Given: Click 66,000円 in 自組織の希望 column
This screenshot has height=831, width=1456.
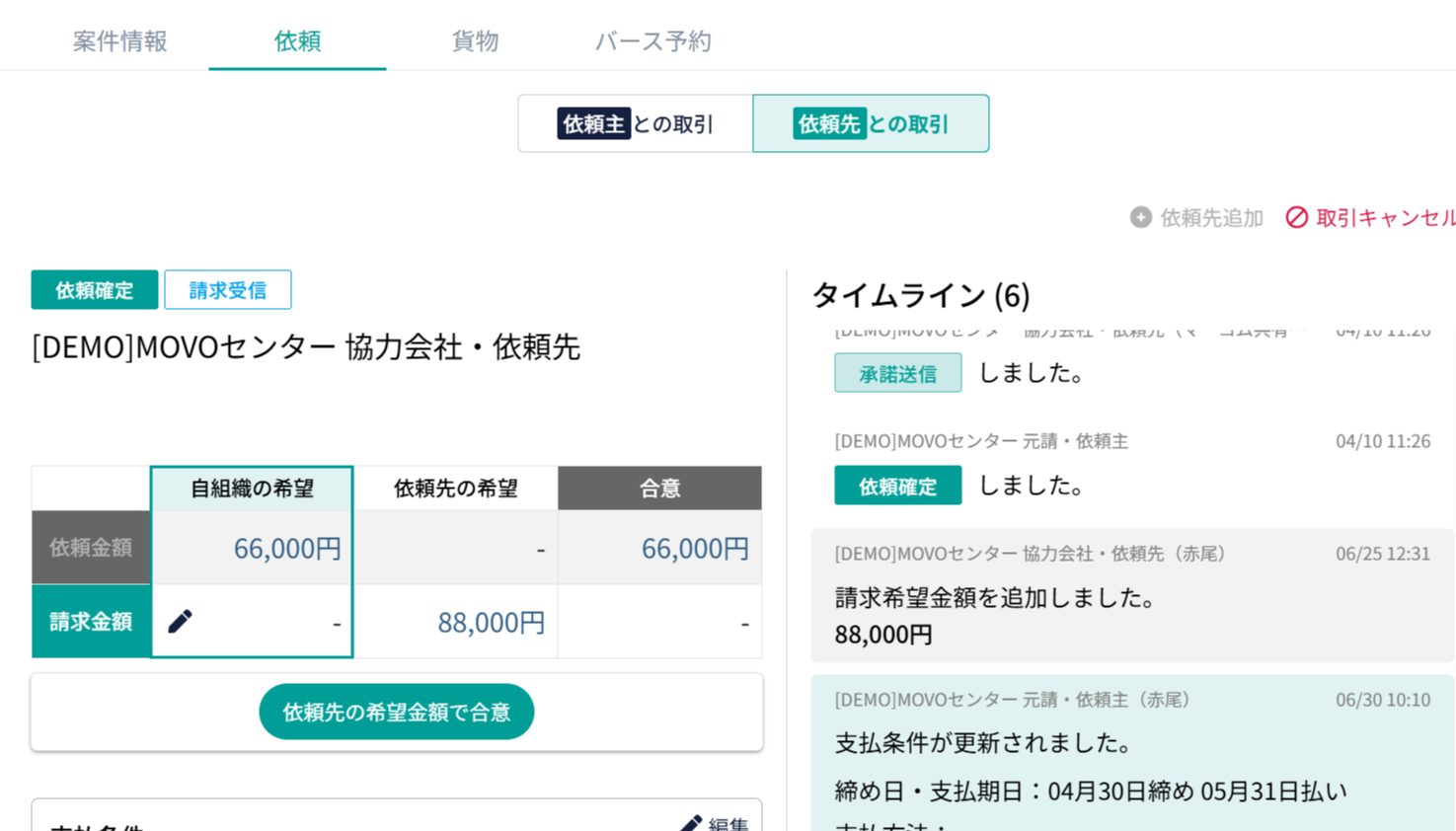Looking at the screenshot, I should [x=287, y=548].
